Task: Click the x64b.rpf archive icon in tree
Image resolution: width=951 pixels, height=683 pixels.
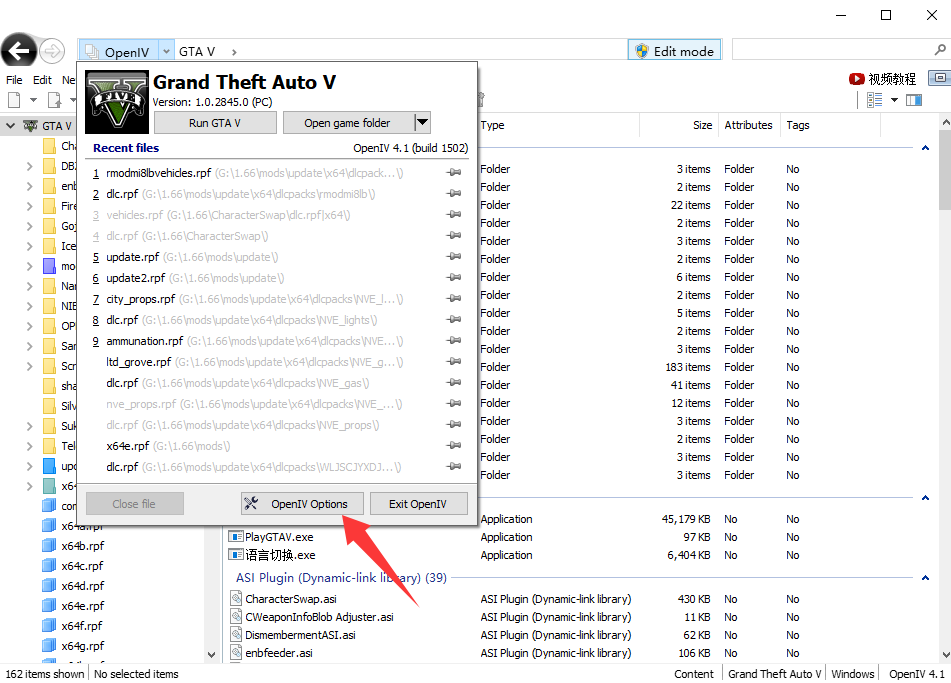Action: (49, 545)
